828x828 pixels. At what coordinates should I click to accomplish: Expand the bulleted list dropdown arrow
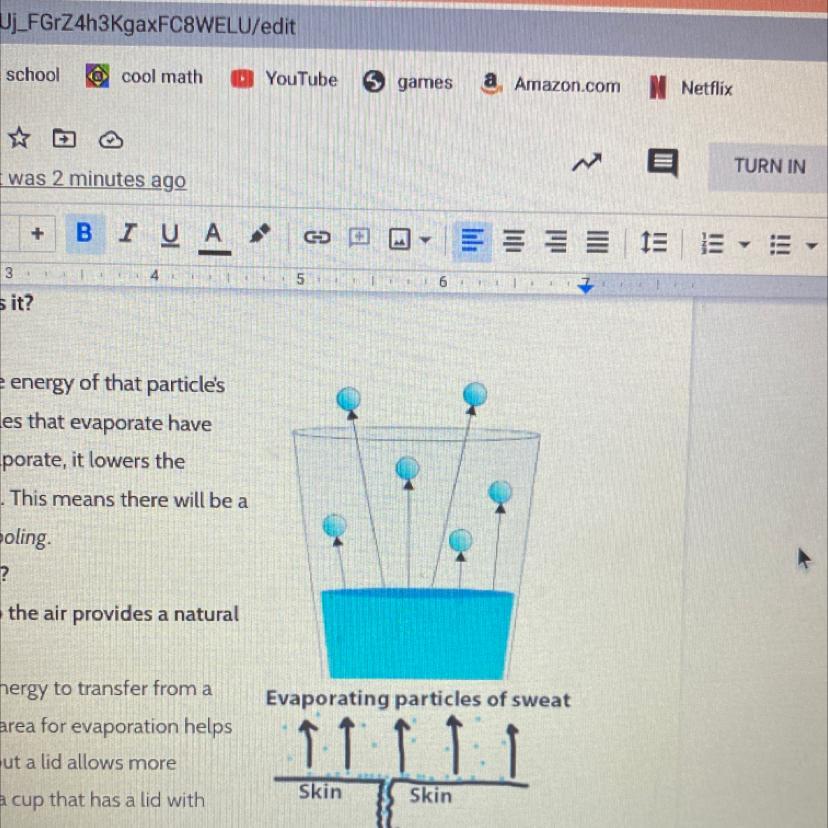(811, 245)
